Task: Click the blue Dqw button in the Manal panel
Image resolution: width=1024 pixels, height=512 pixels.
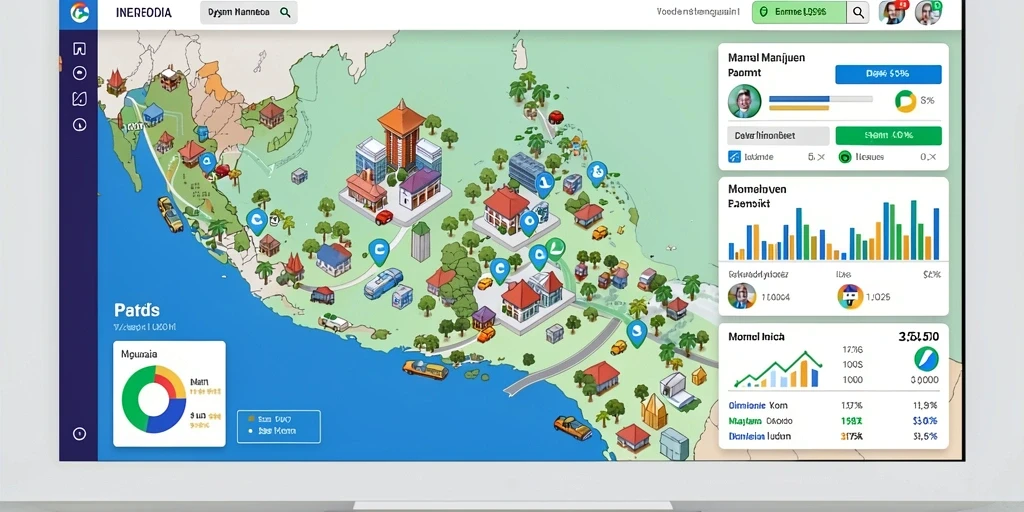Action: pos(888,74)
